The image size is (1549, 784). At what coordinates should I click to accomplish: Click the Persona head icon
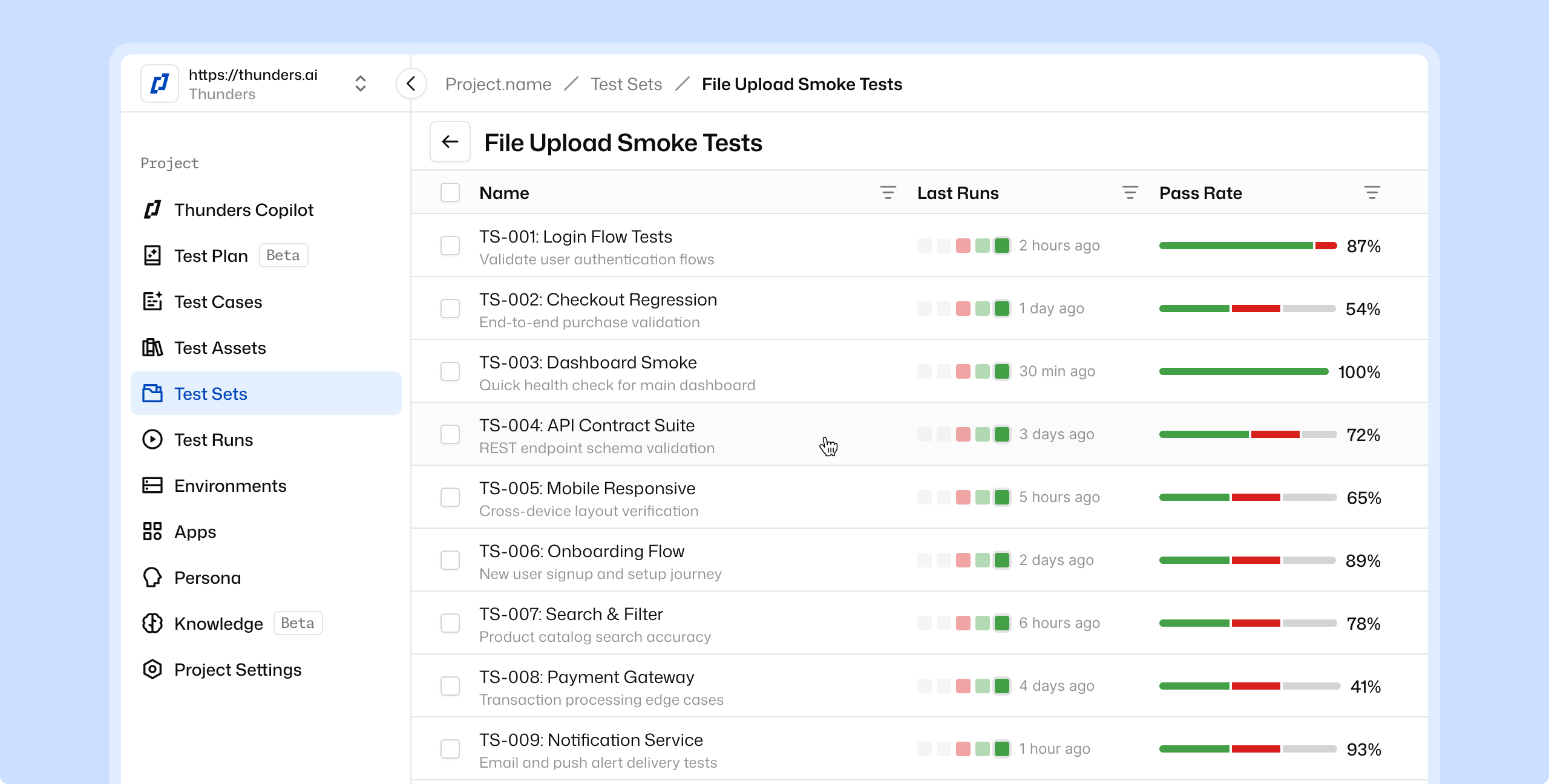click(x=152, y=578)
